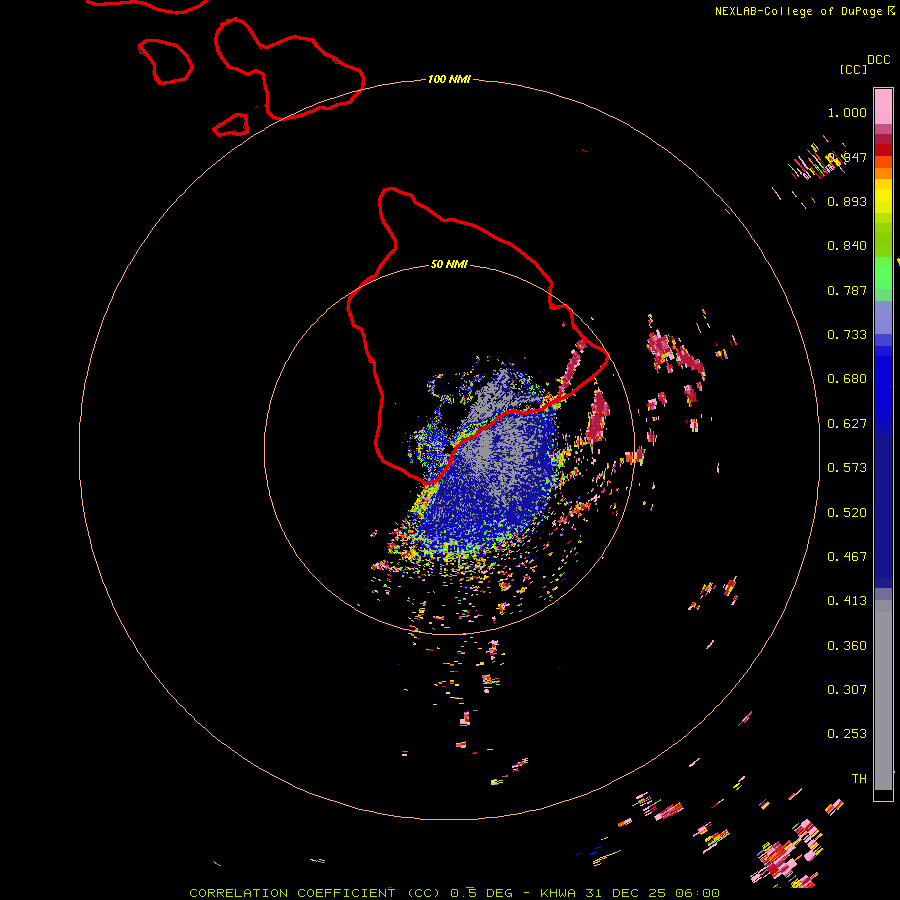Click the 0.413 color scale label

847,601
